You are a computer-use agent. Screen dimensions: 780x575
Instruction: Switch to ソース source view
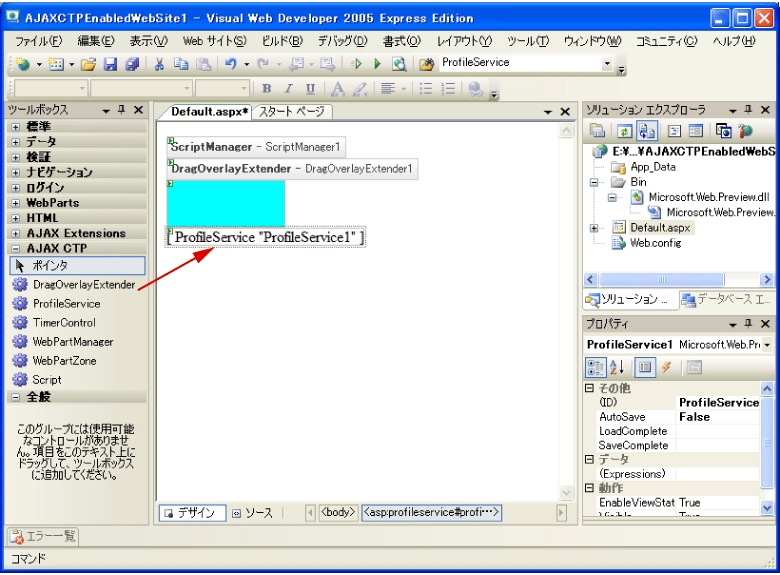pyautogui.click(x=253, y=513)
